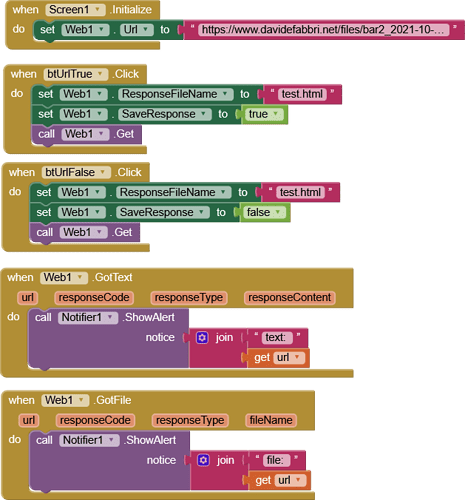Open Web1 dropdown in the GotFile event

(x=65, y=400)
